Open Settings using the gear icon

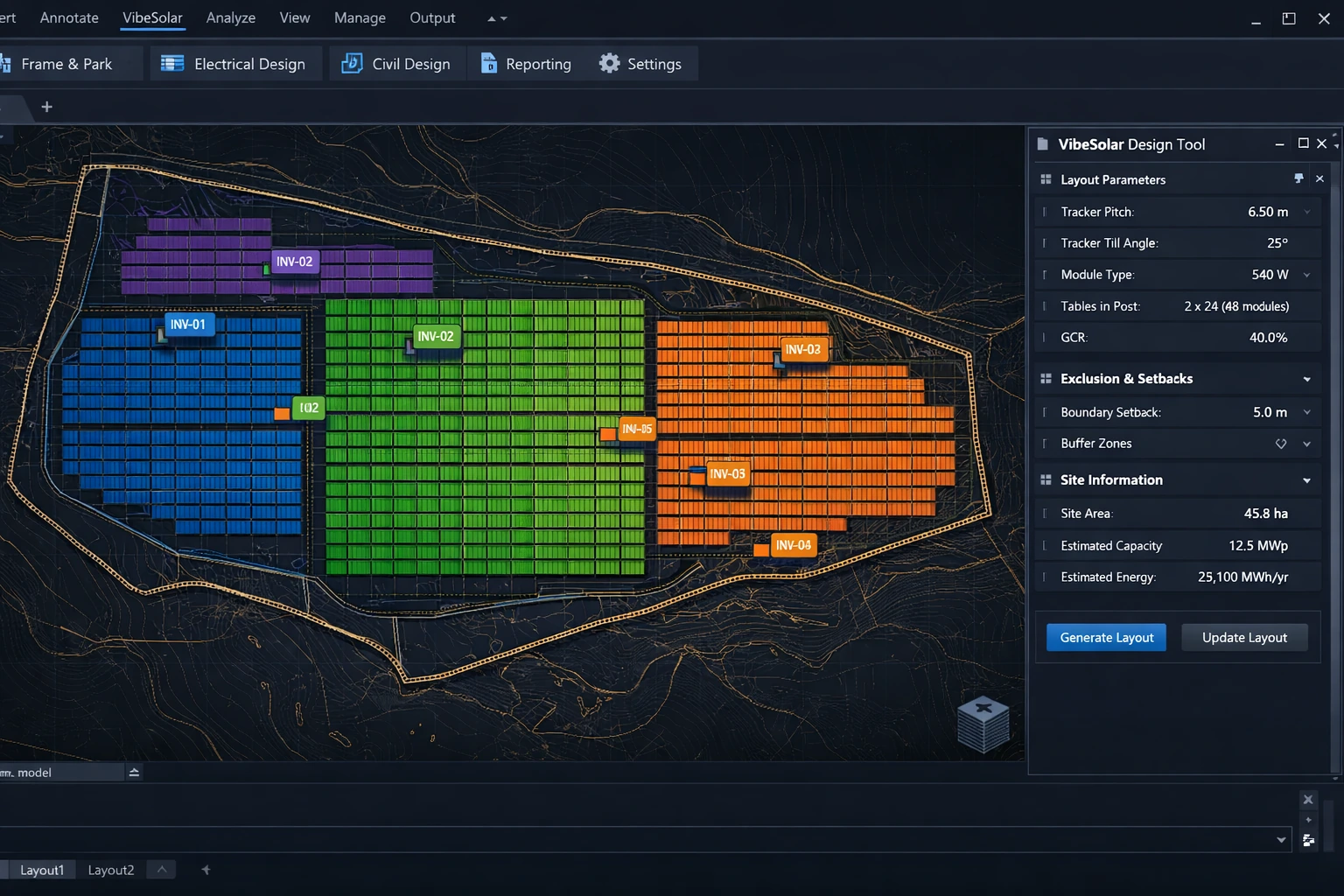[608, 63]
